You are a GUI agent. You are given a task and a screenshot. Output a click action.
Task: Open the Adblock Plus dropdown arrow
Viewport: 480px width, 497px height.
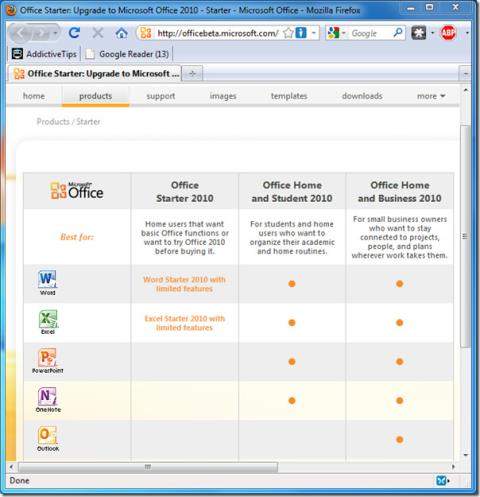[467, 33]
